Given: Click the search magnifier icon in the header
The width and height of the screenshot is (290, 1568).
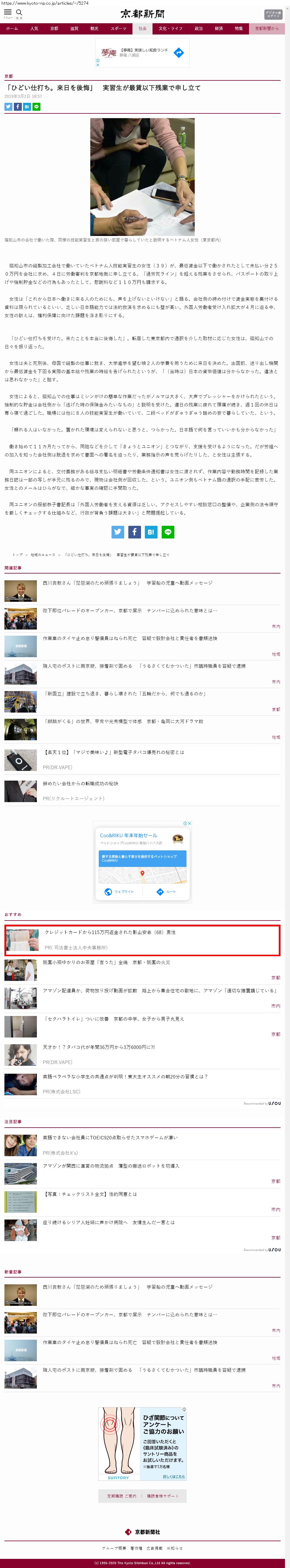Looking at the screenshot, I should [19, 12].
